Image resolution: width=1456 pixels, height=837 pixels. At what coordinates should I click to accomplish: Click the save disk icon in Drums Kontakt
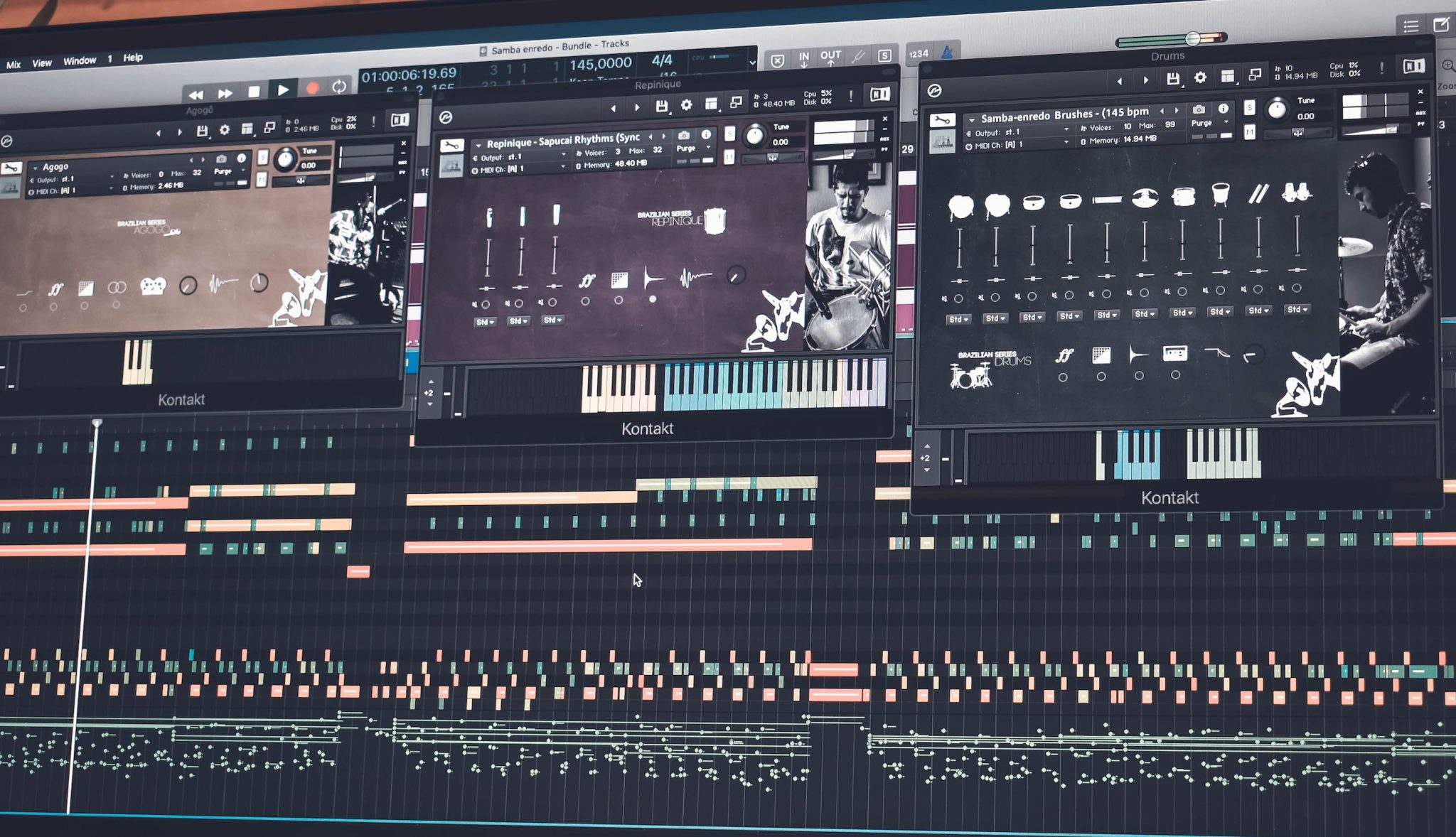pyautogui.click(x=1173, y=78)
